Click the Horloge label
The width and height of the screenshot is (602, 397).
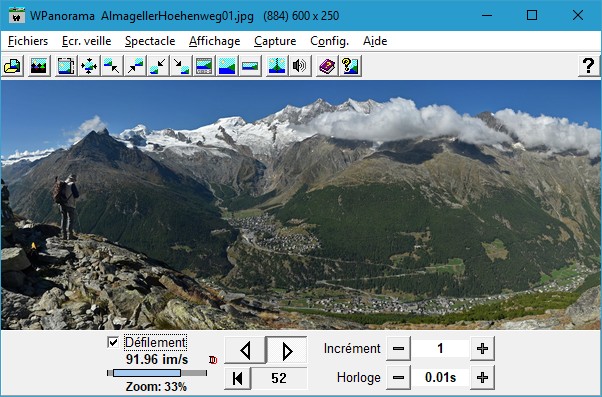[x=359, y=378]
